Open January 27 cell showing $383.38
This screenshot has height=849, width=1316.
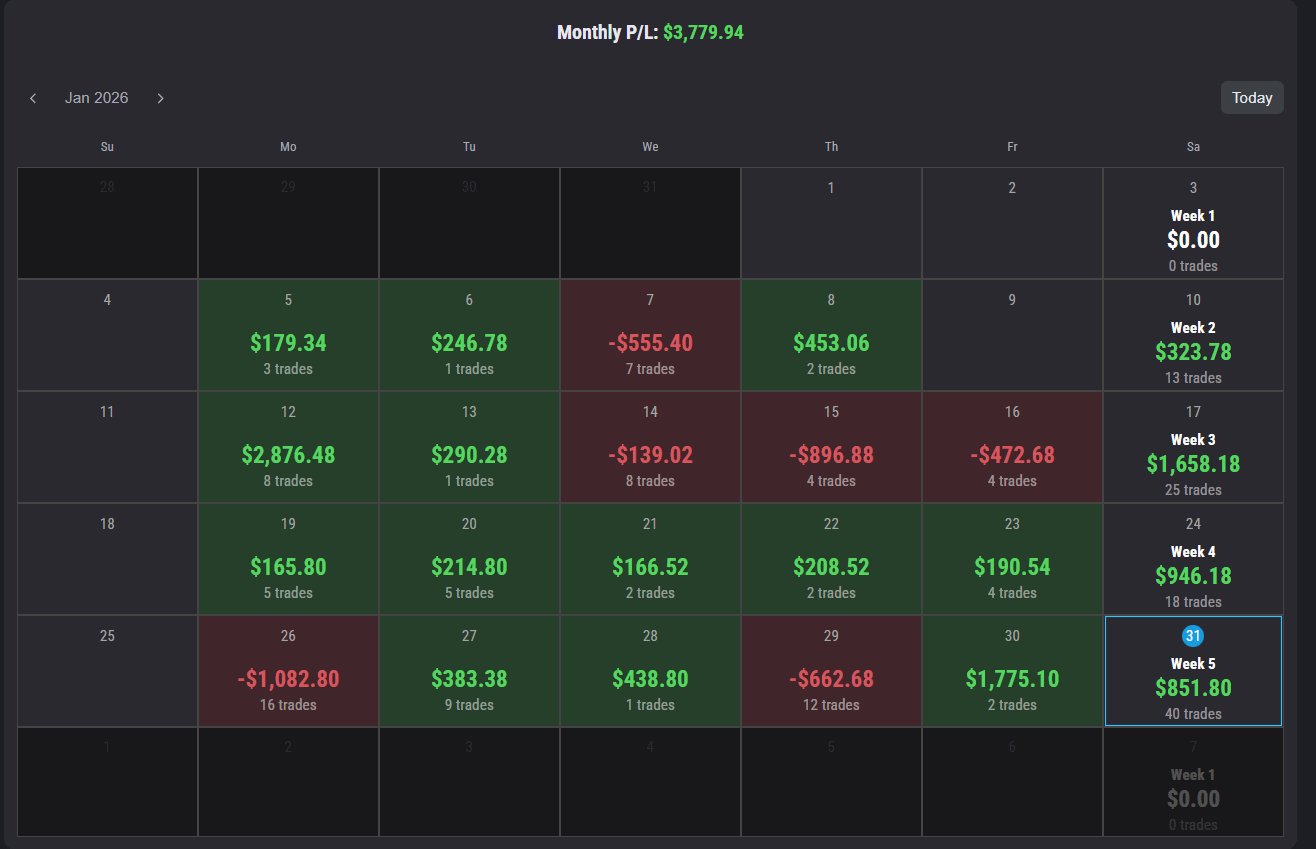coord(469,671)
